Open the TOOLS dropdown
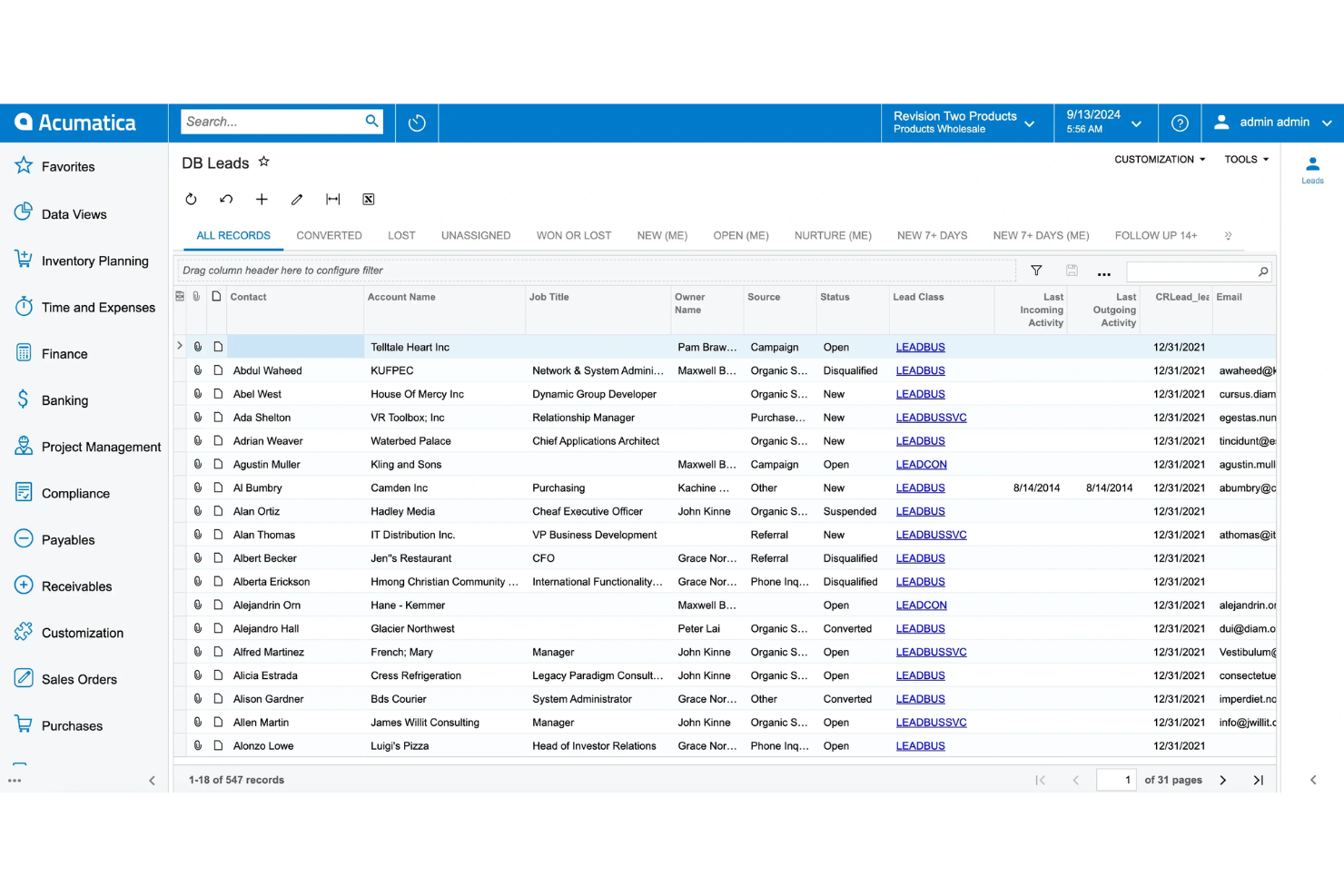Viewport: 1344px width, 896px height. click(1246, 159)
